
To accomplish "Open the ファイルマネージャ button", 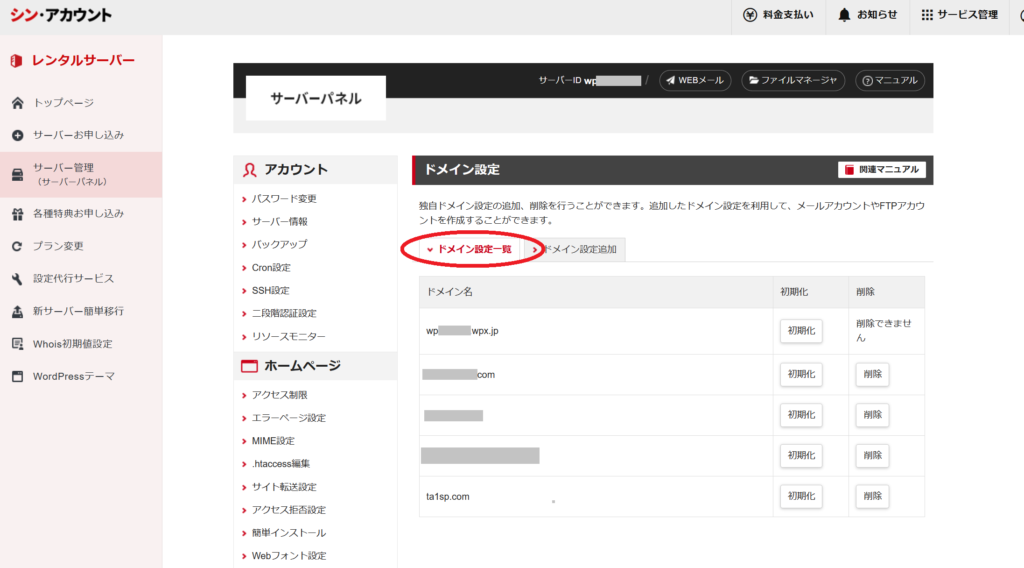I will coord(793,80).
